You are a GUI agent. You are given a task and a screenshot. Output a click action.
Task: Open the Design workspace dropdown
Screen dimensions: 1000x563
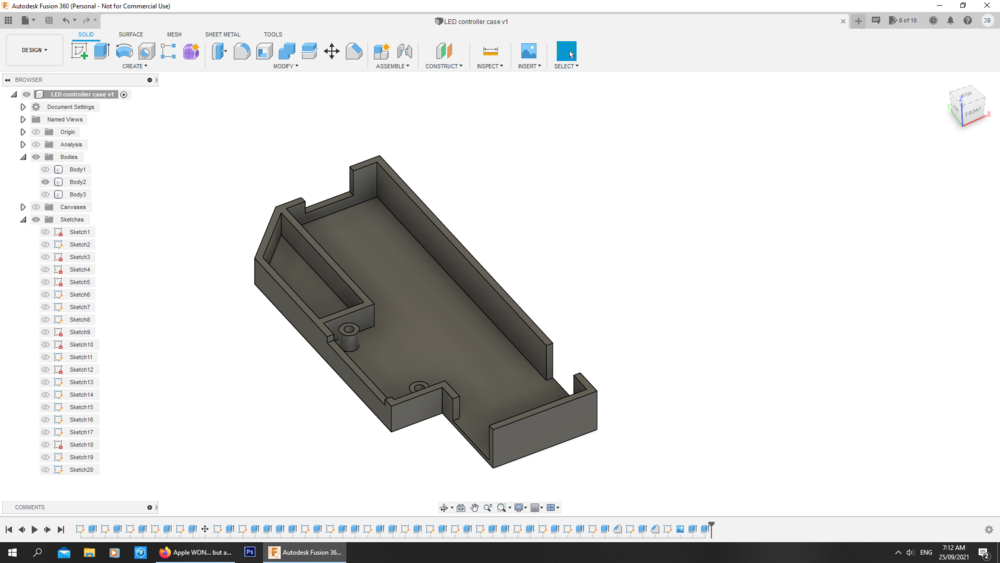[34, 50]
